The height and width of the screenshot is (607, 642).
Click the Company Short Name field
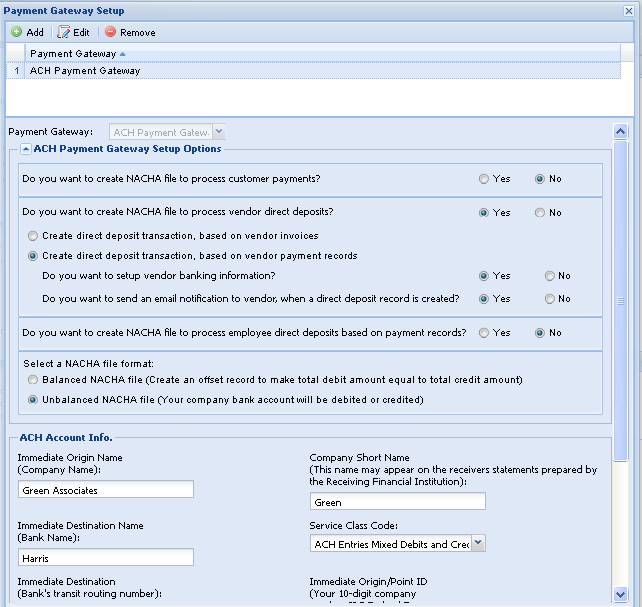[x=397, y=502]
